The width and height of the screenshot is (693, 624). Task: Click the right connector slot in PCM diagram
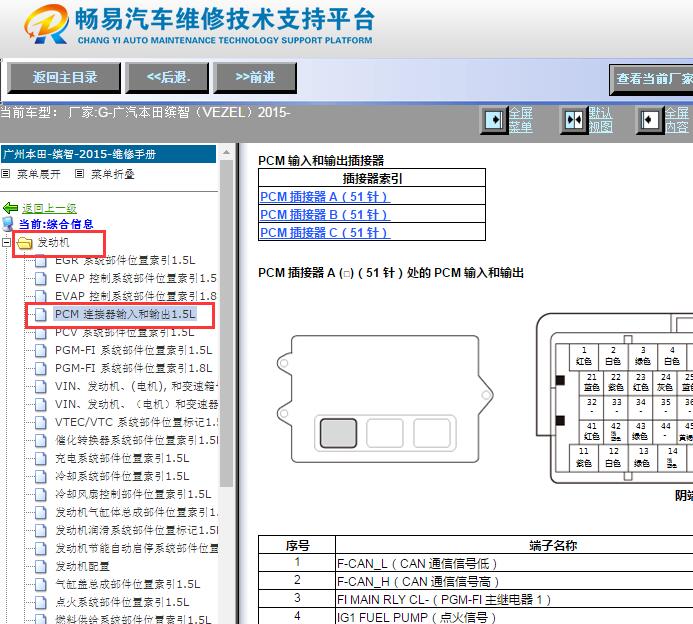[x=432, y=434]
